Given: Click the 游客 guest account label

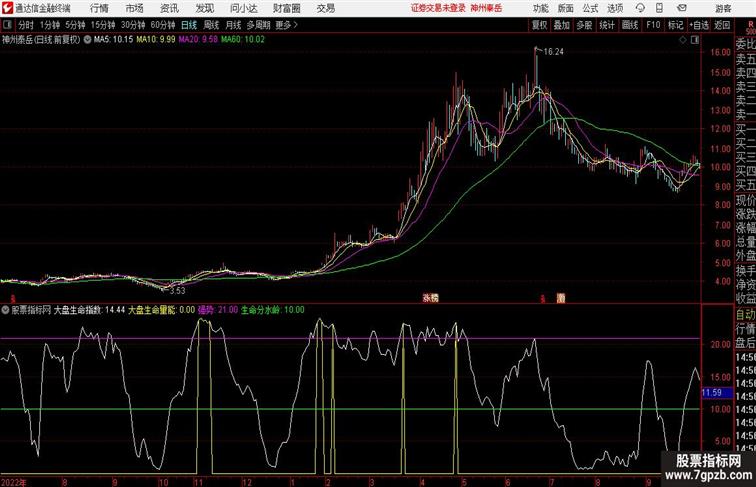Looking at the screenshot, I should (x=723, y=8).
